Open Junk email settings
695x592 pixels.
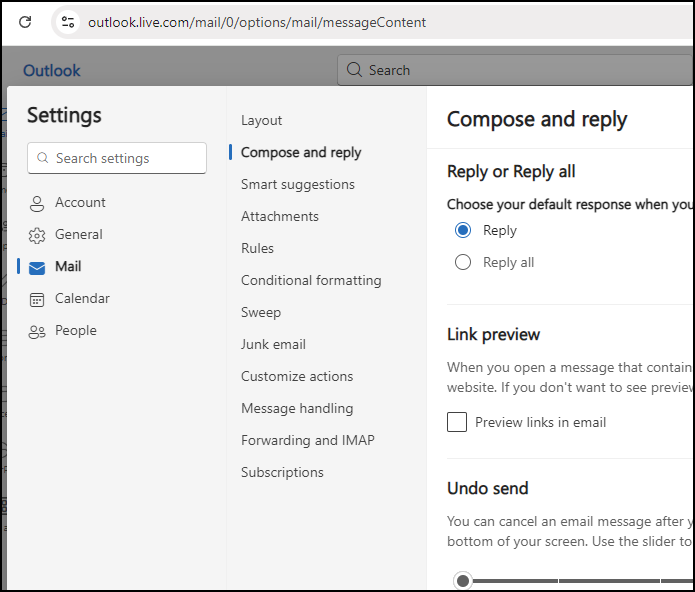click(x=273, y=344)
